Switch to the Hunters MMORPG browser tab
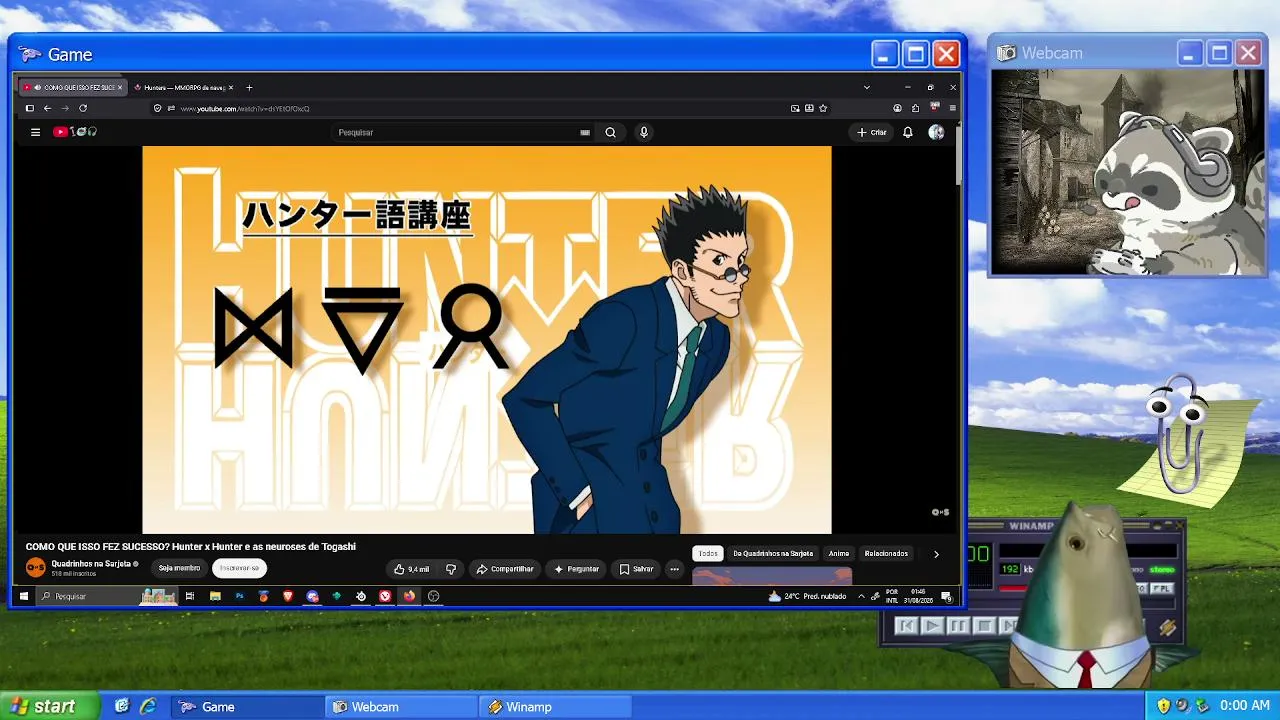The image size is (1280, 720). tap(182, 87)
